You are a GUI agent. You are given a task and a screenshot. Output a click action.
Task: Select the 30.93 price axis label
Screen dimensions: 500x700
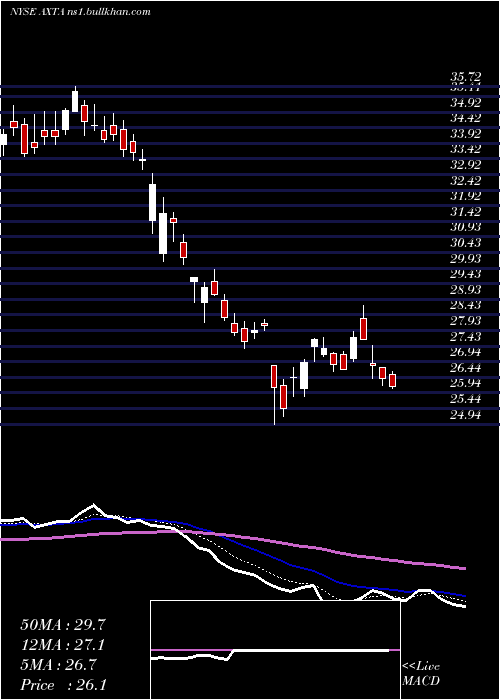(465, 227)
